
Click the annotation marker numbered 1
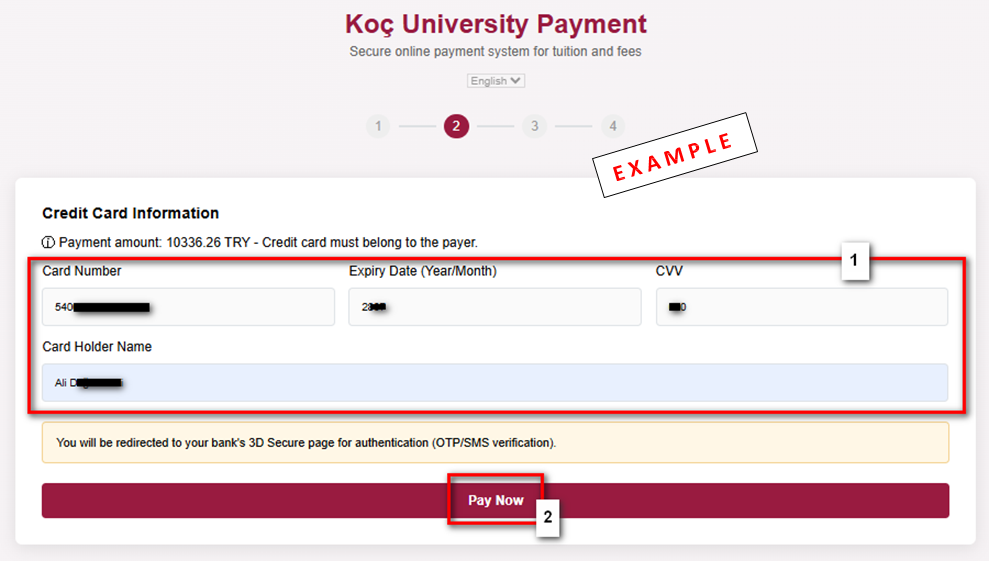point(854,262)
